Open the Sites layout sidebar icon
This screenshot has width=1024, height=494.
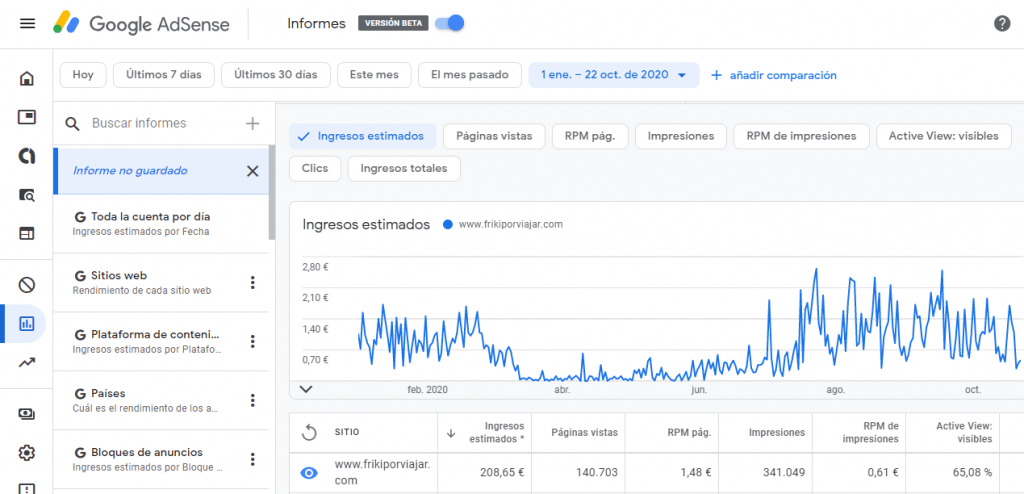tap(27, 233)
